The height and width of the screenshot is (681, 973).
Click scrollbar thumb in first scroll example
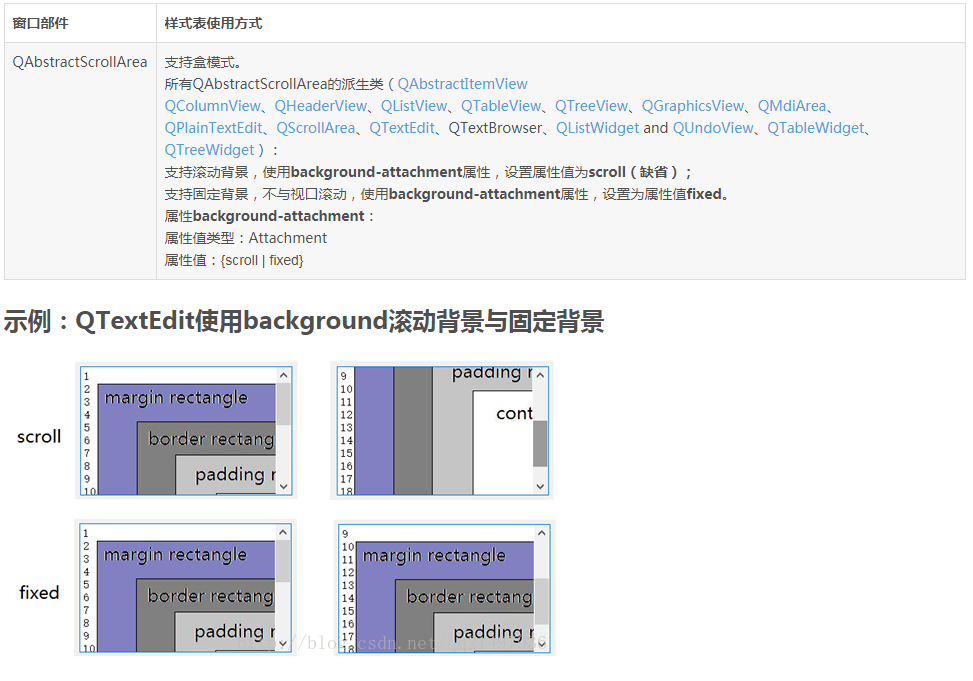tap(284, 404)
